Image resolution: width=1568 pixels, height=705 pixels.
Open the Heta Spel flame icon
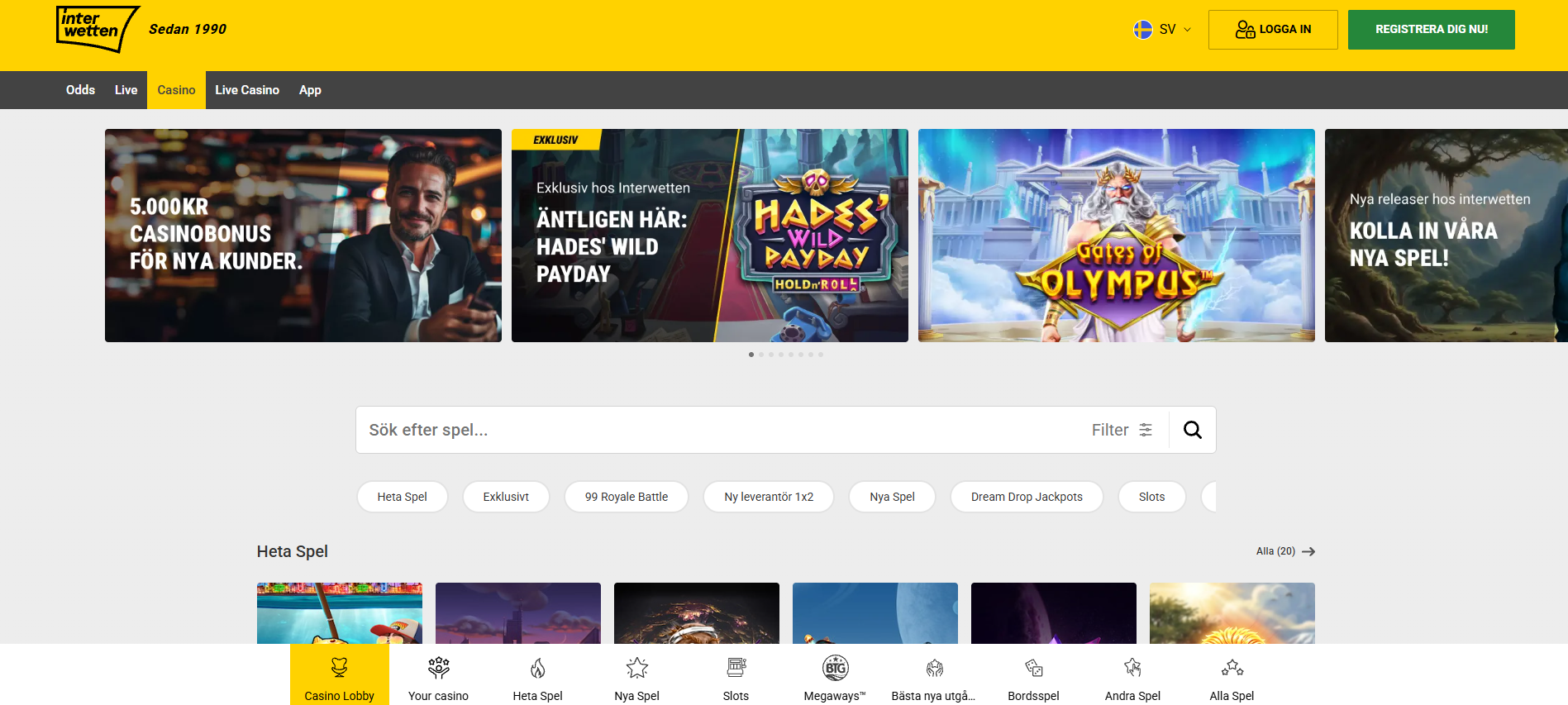537,667
